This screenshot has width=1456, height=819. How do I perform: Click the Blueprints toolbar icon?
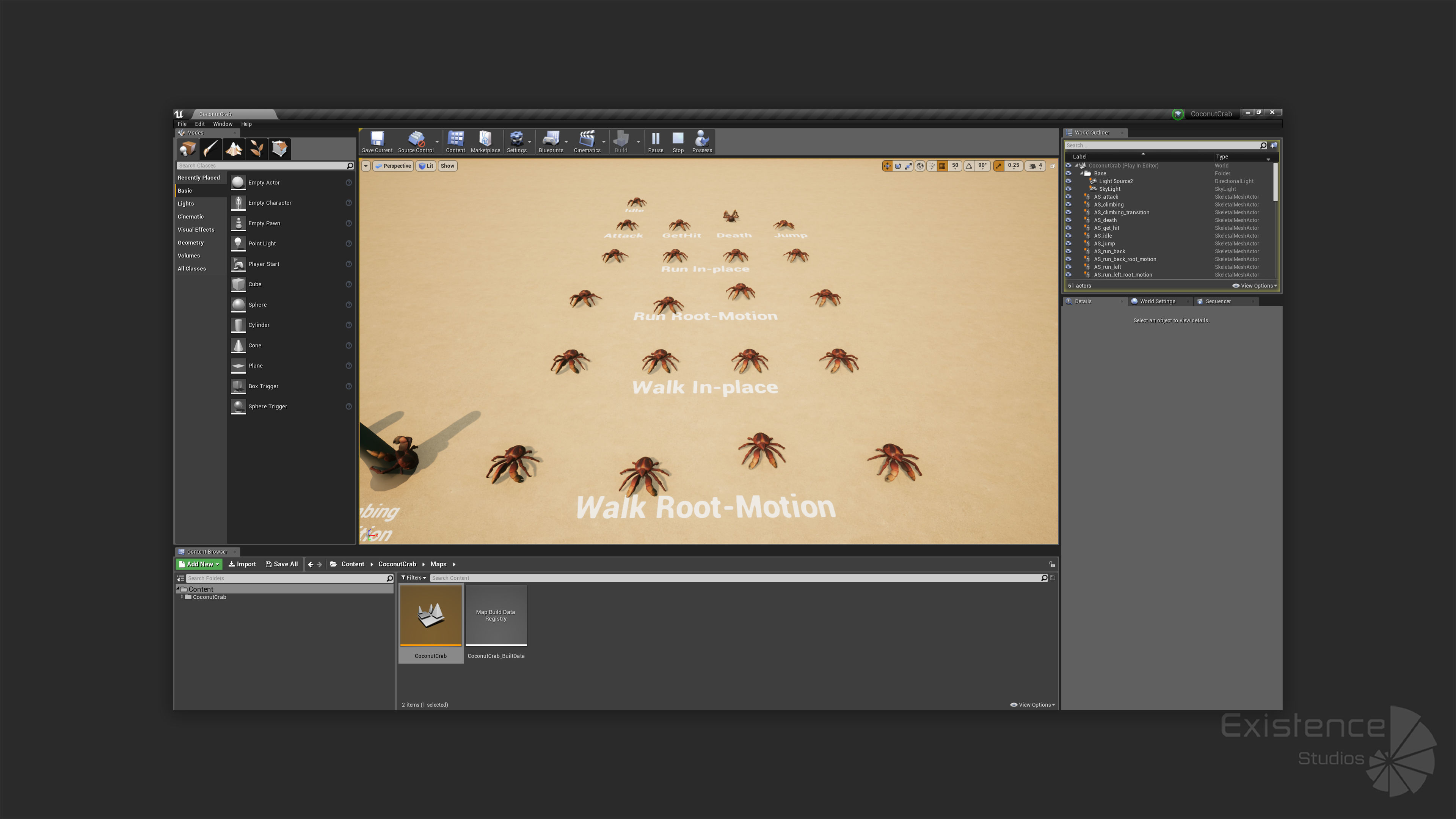click(550, 141)
